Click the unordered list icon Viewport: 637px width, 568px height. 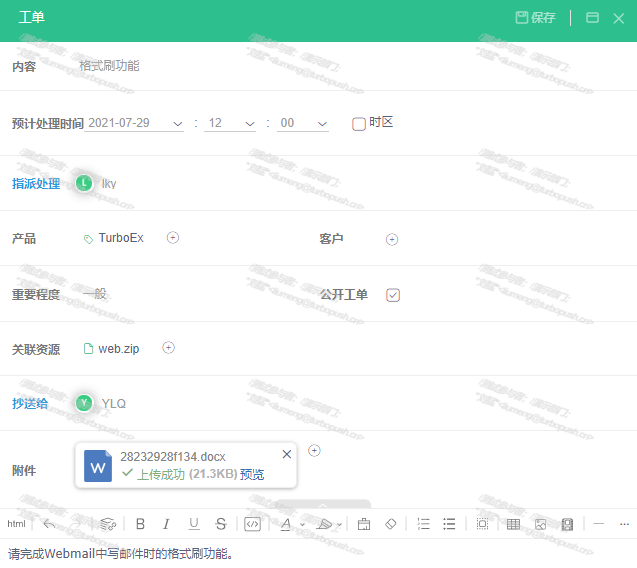click(449, 524)
